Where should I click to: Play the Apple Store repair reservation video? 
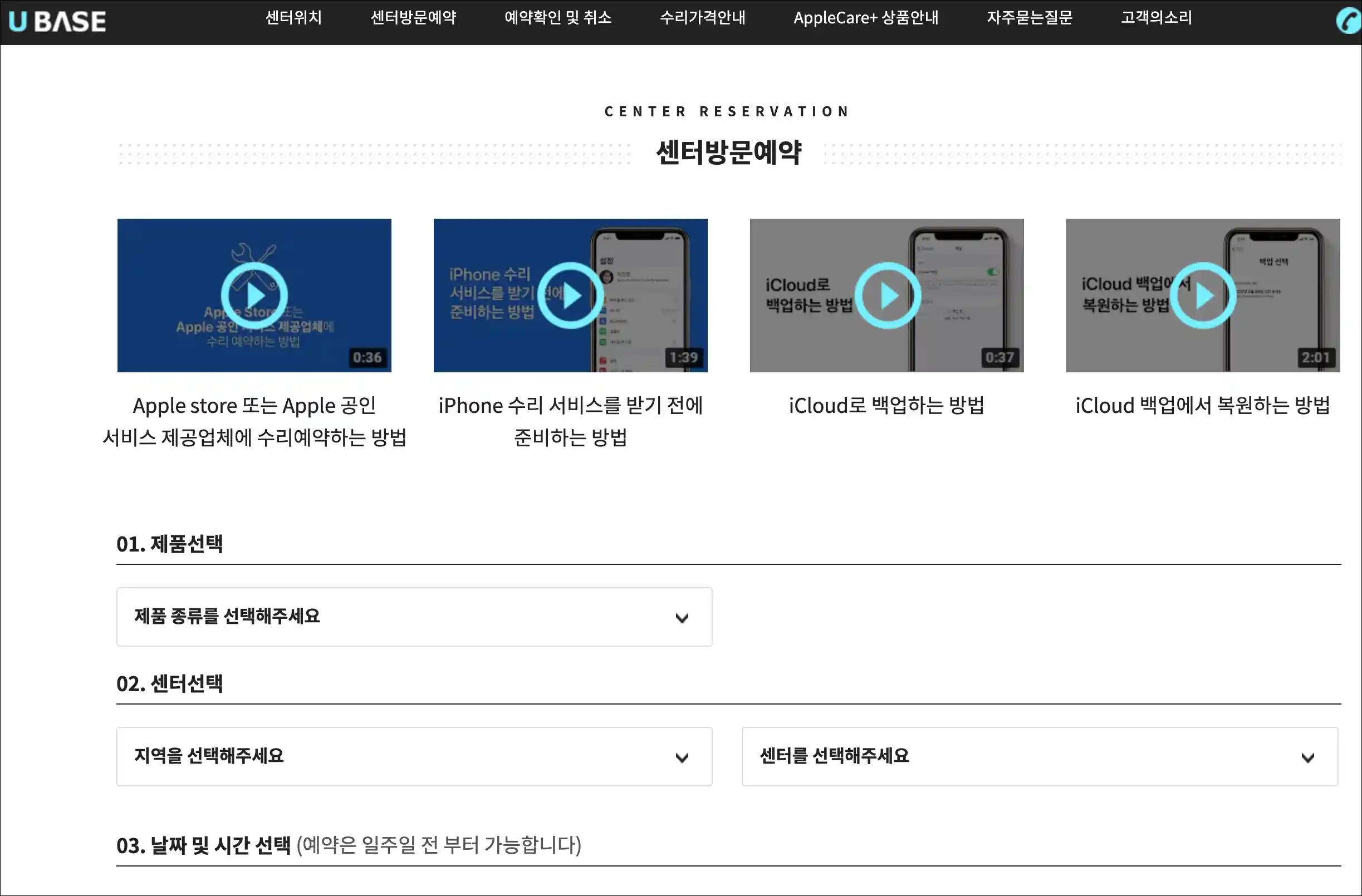[254, 296]
